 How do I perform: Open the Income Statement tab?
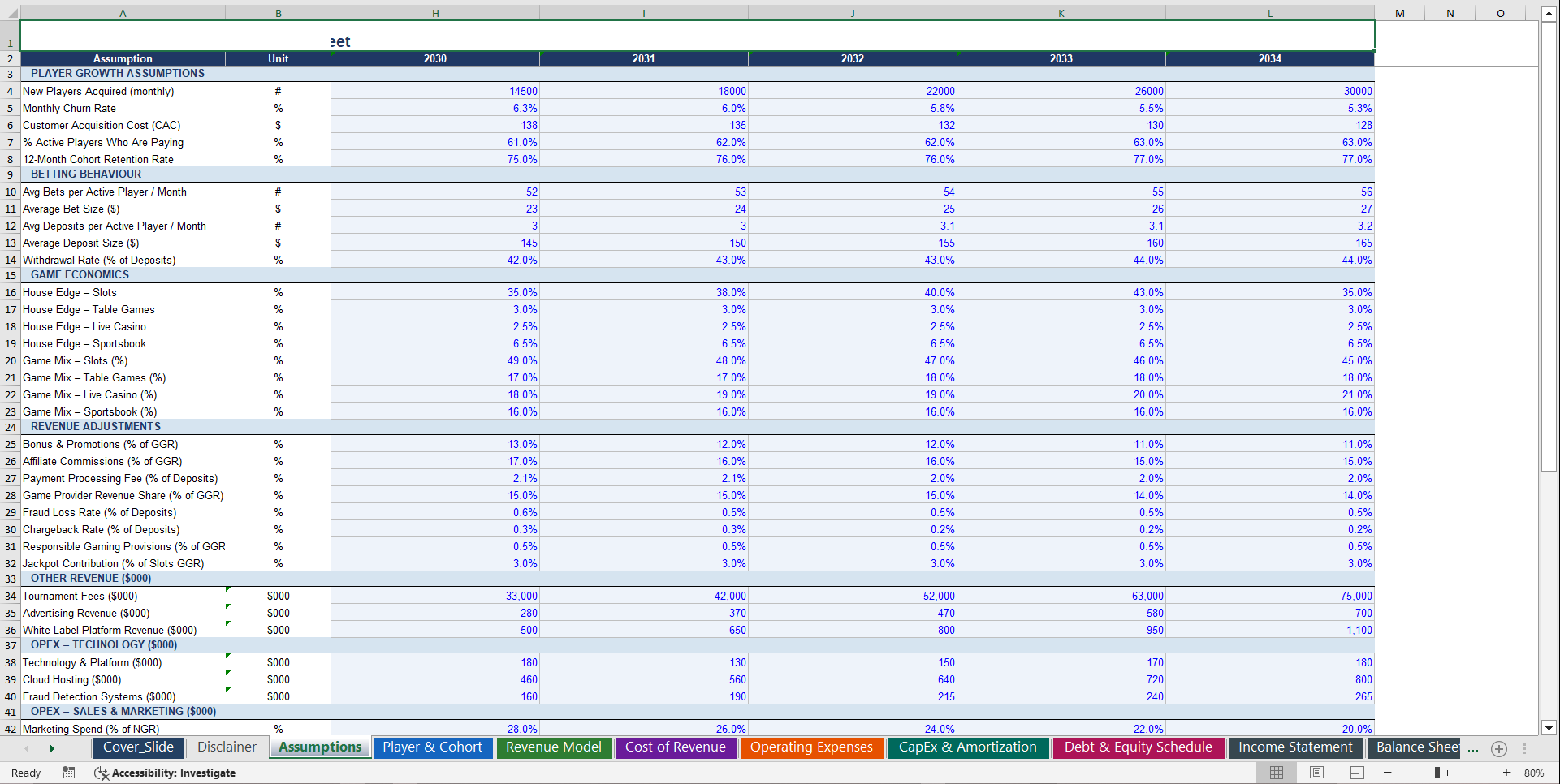coord(1295,747)
